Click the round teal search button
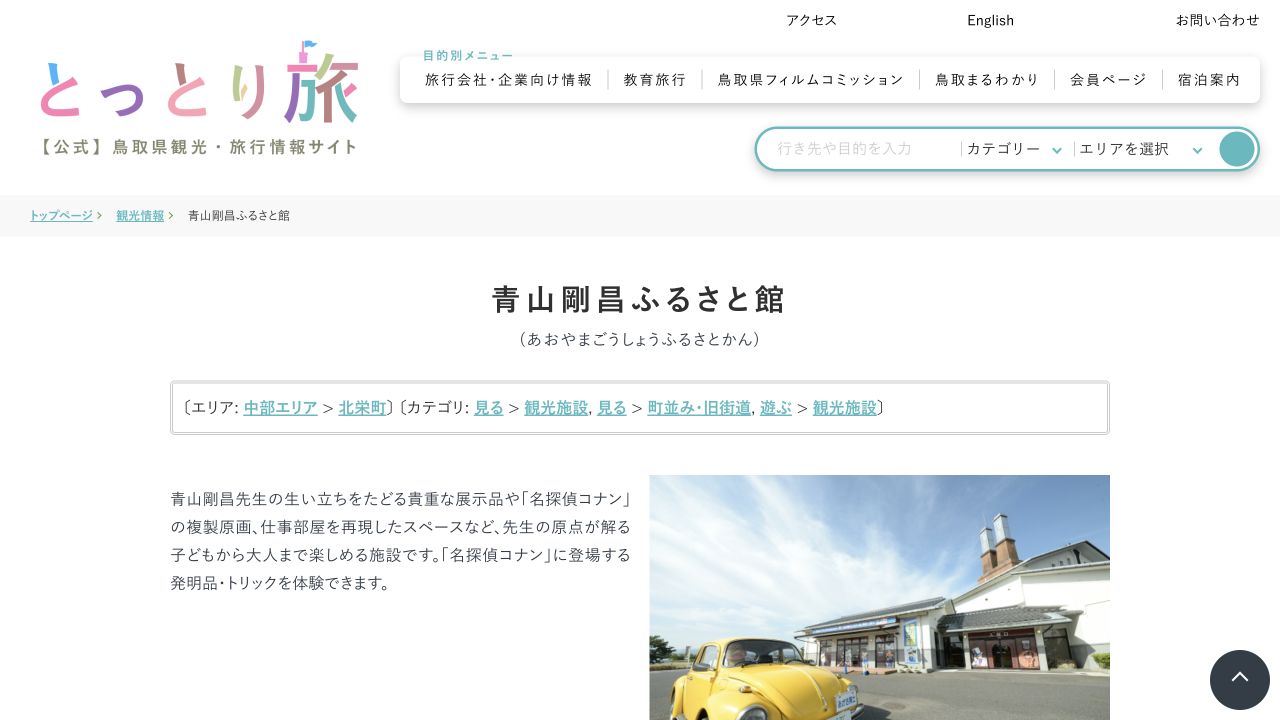The height and width of the screenshot is (720, 1280). 1236,149
